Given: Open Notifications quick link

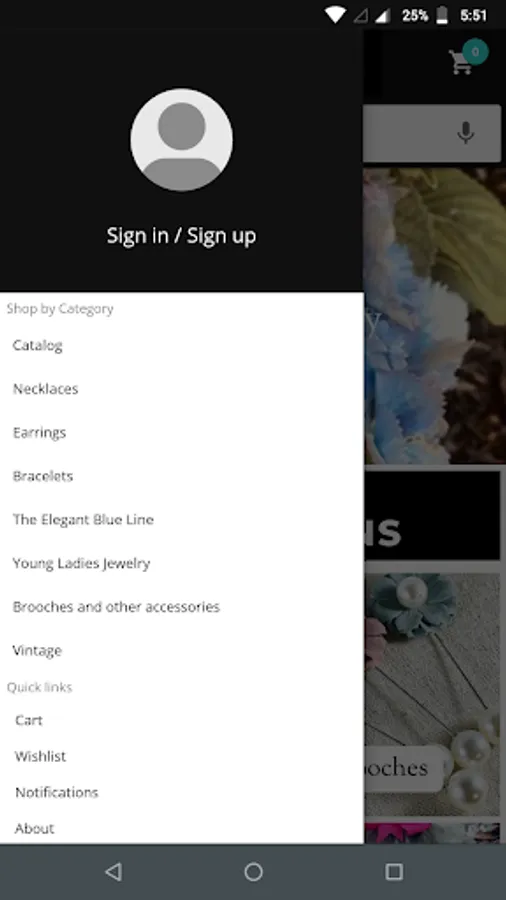Looking at the screenshot, I should (56, 792).
